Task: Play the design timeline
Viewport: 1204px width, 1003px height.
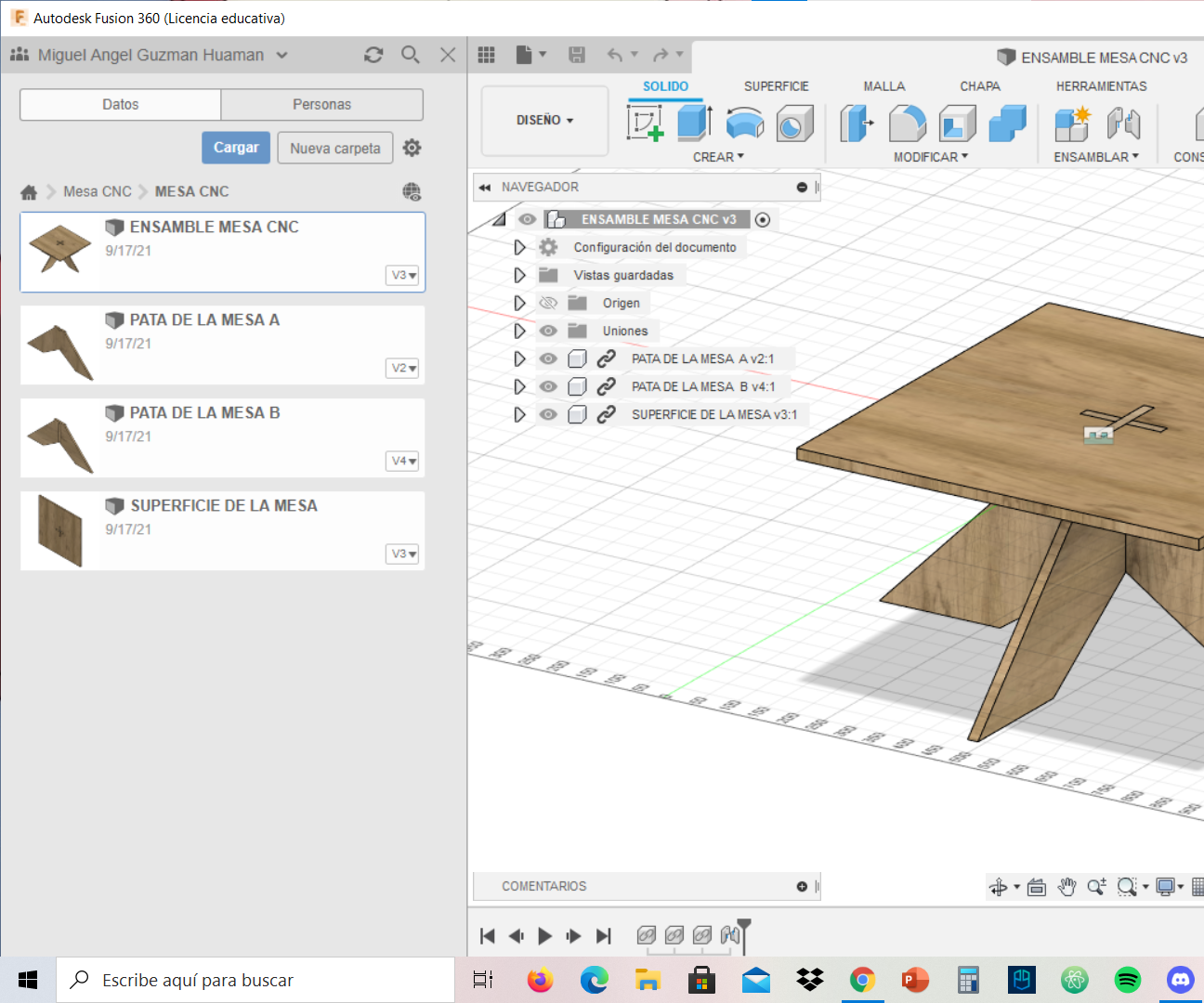Action: 545,936
